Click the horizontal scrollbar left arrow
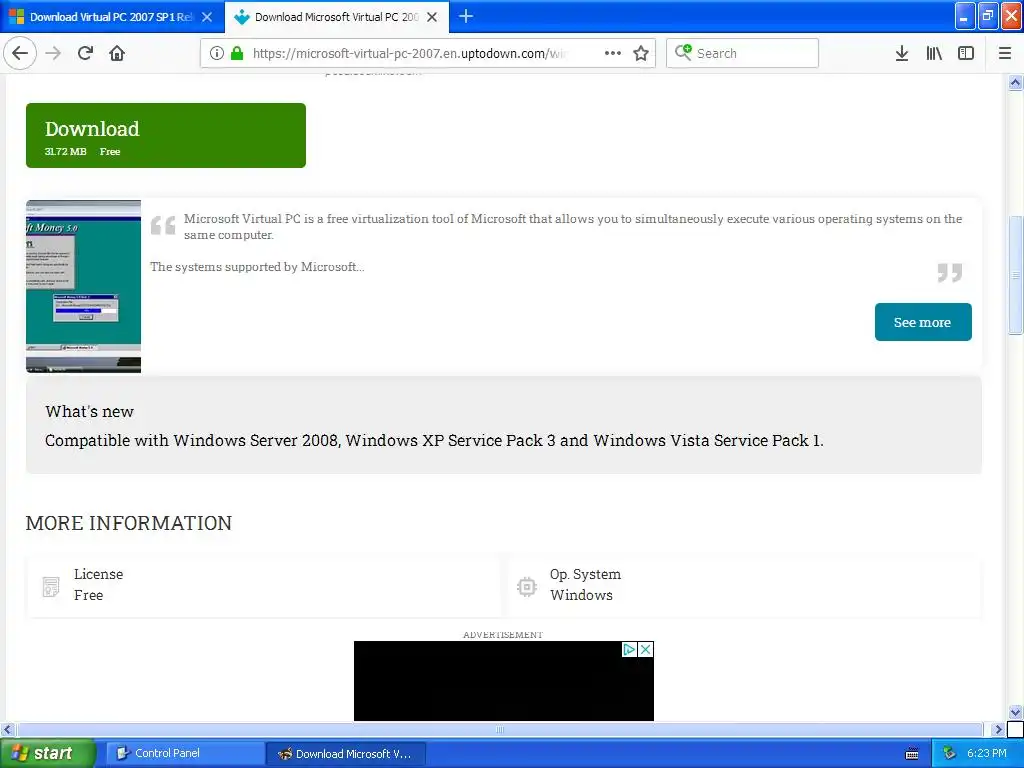Screen dimensions: 1024x768 tap(7, 729)
